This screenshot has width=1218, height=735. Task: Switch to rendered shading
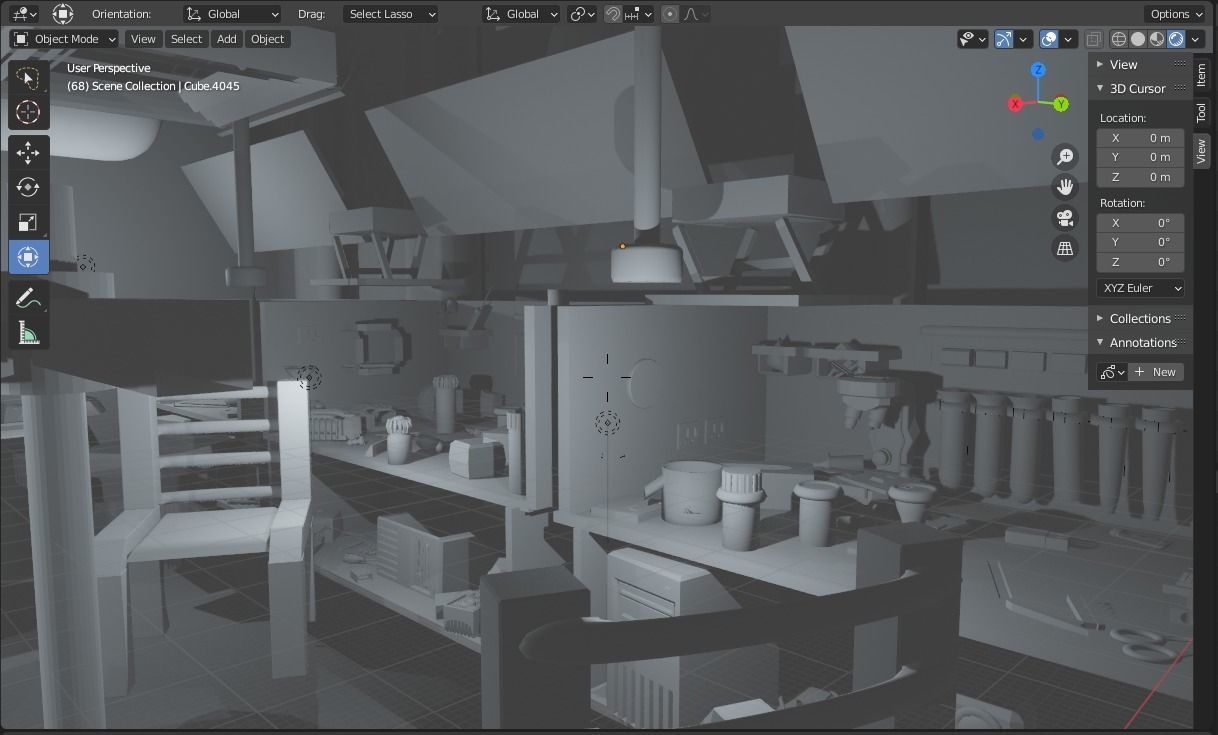coord(1176,39)
